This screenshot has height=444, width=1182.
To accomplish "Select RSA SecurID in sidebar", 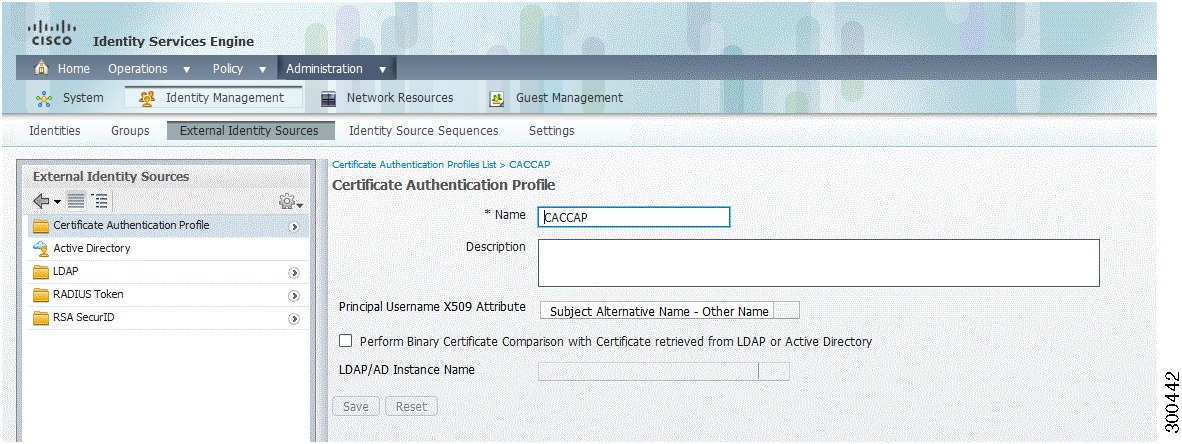I will coord(170,318).
